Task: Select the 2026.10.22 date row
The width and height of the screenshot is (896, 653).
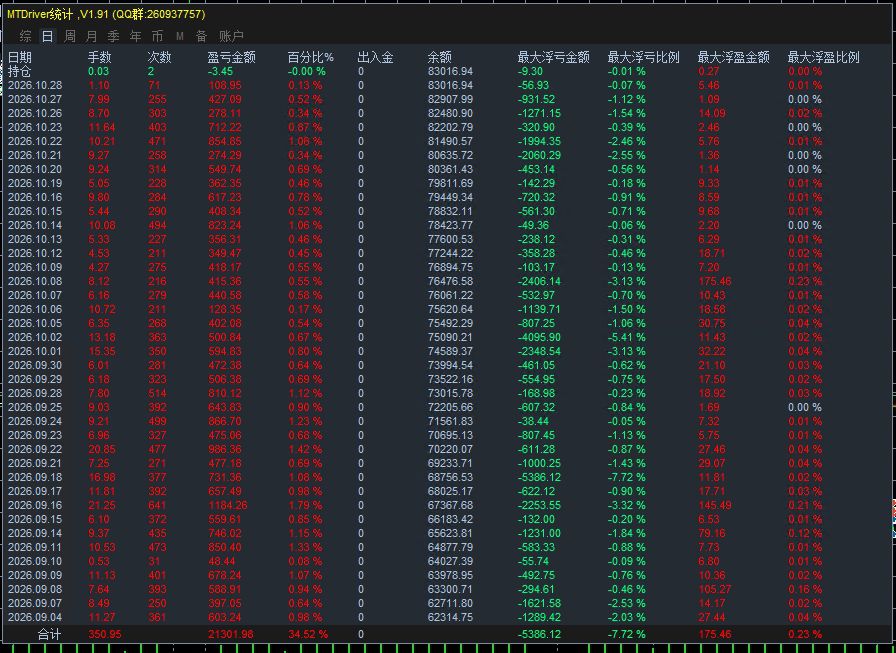Action: coord(35,142)
